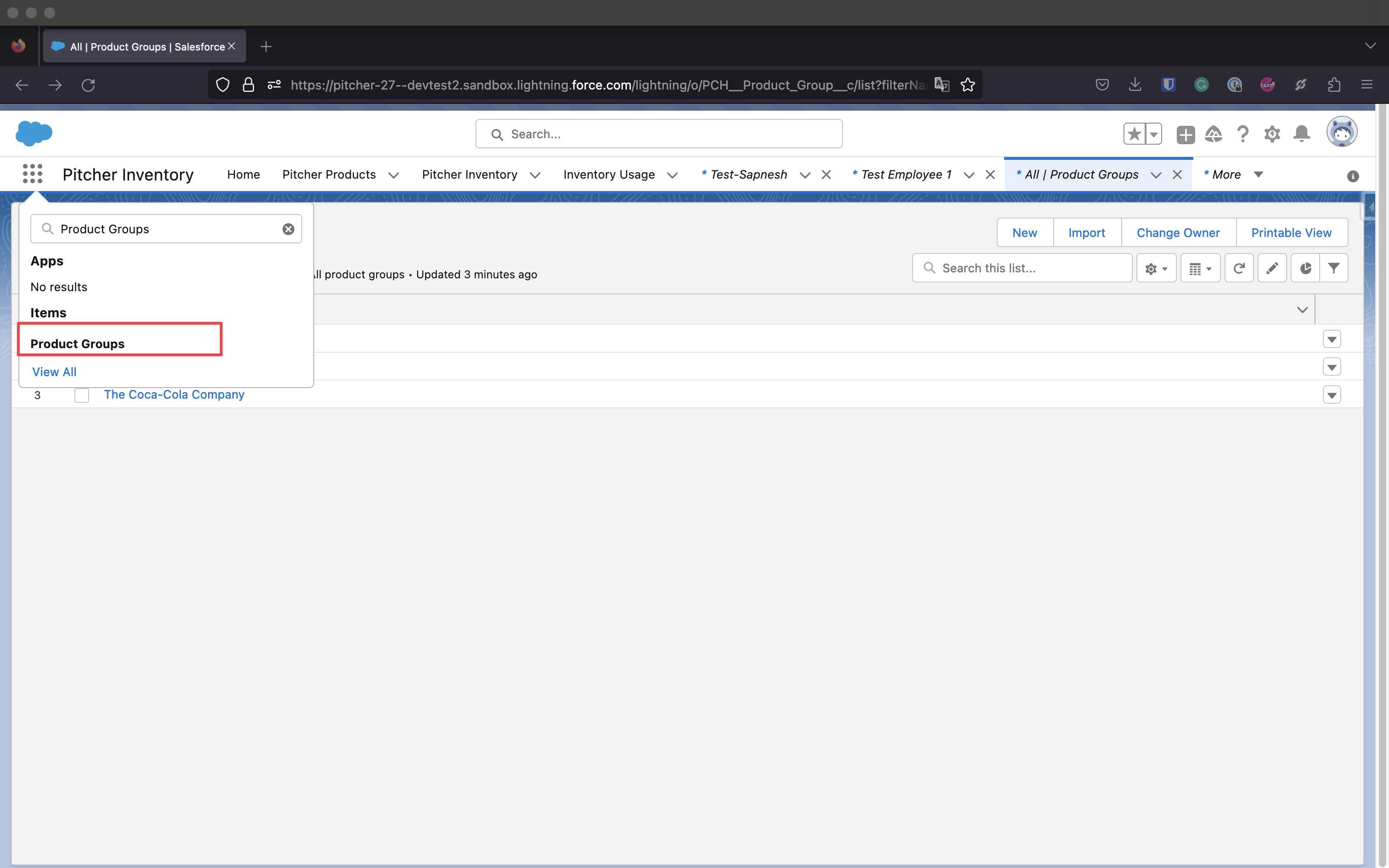Open the charts panel icon
The image size is (1389, 868).
click(x=1305, y=268)
